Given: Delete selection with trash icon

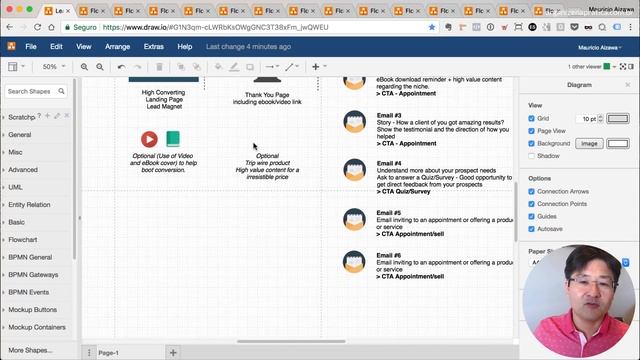Looking at the screenshot, I should pos(159,67).
